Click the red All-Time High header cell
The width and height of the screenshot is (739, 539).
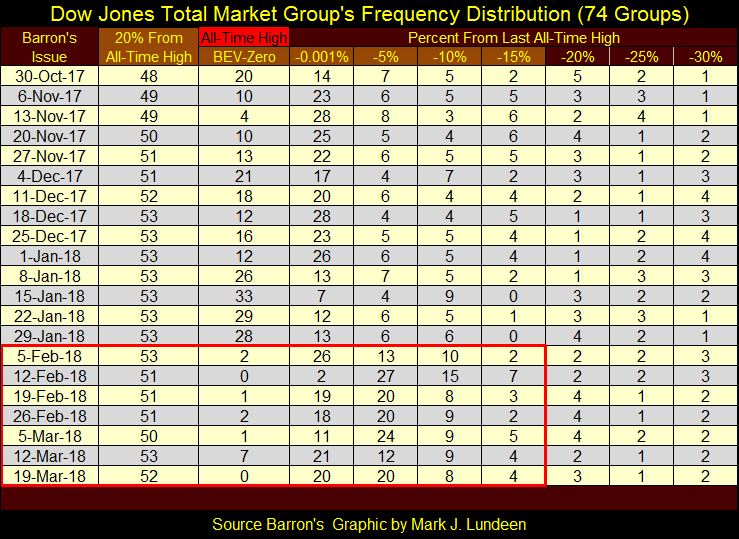(244, 37)
